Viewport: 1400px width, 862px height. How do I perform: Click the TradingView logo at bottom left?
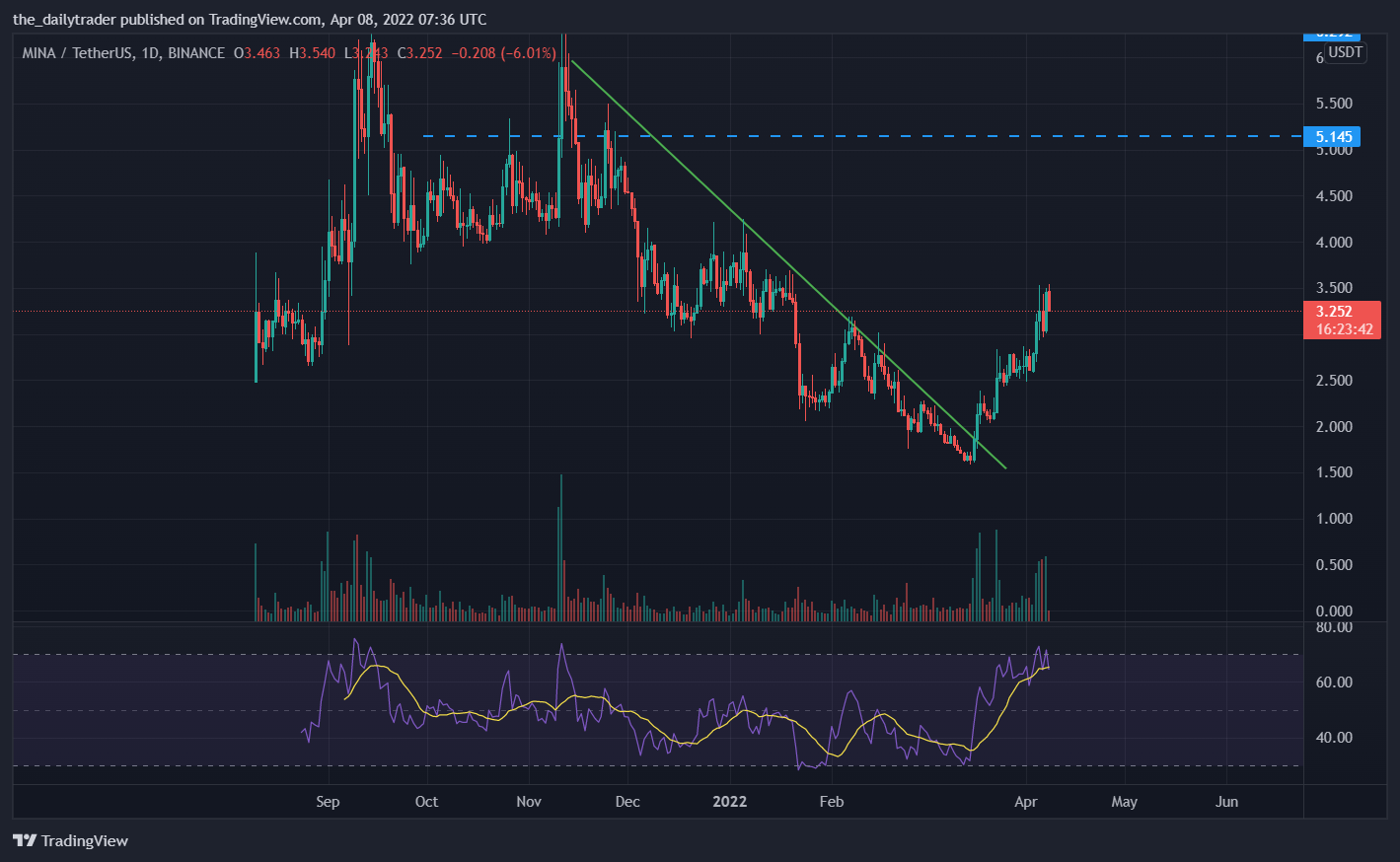point(71,840)
